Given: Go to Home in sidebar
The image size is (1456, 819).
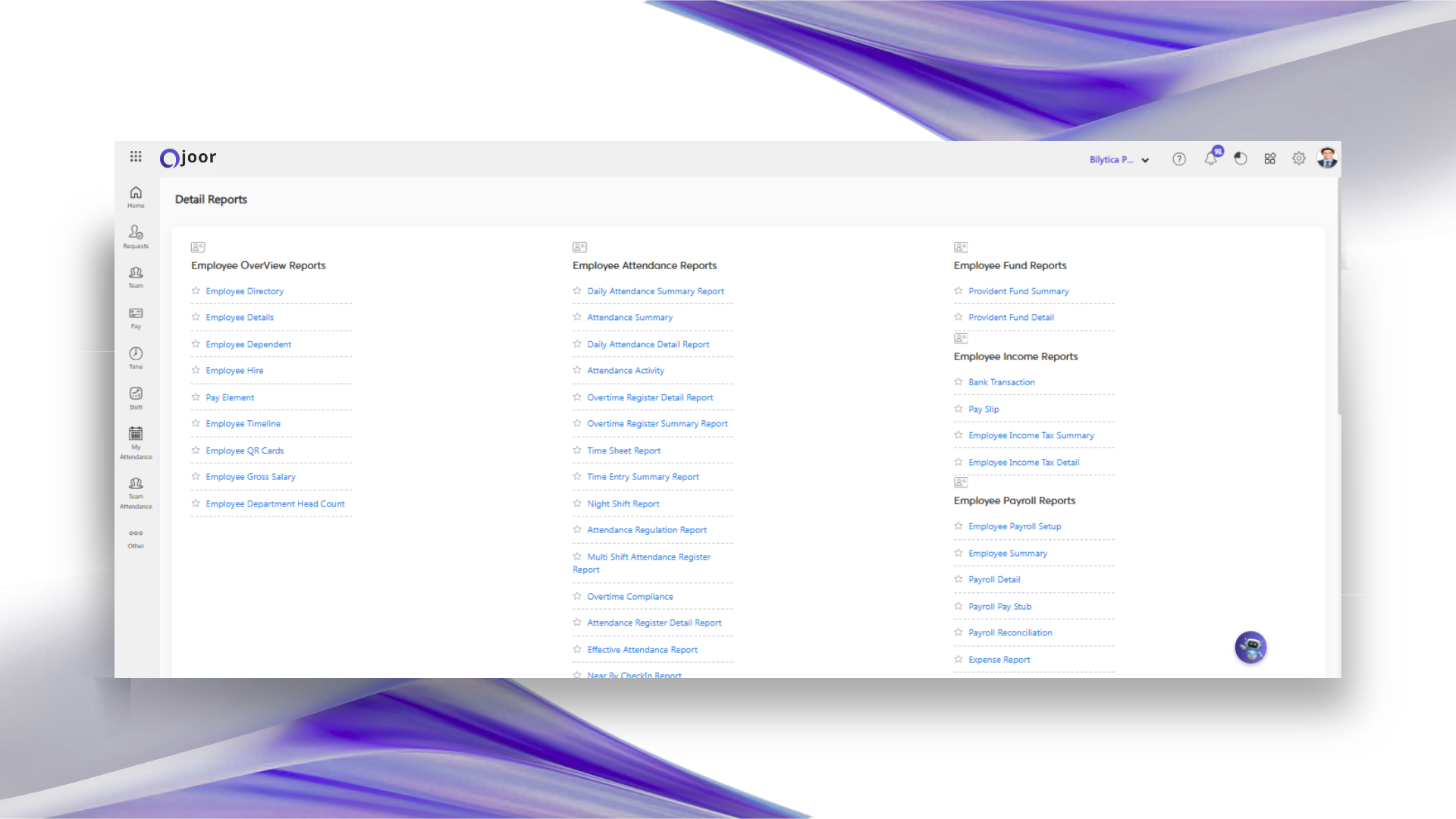Looking at the screenshot, I should (x=136, y=196).
